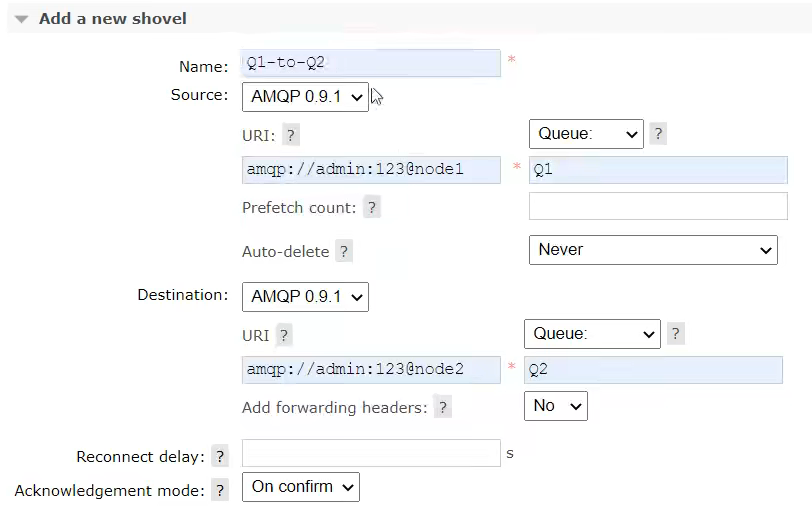Click the Add a new shovel heading

click(x=112, y=19)
